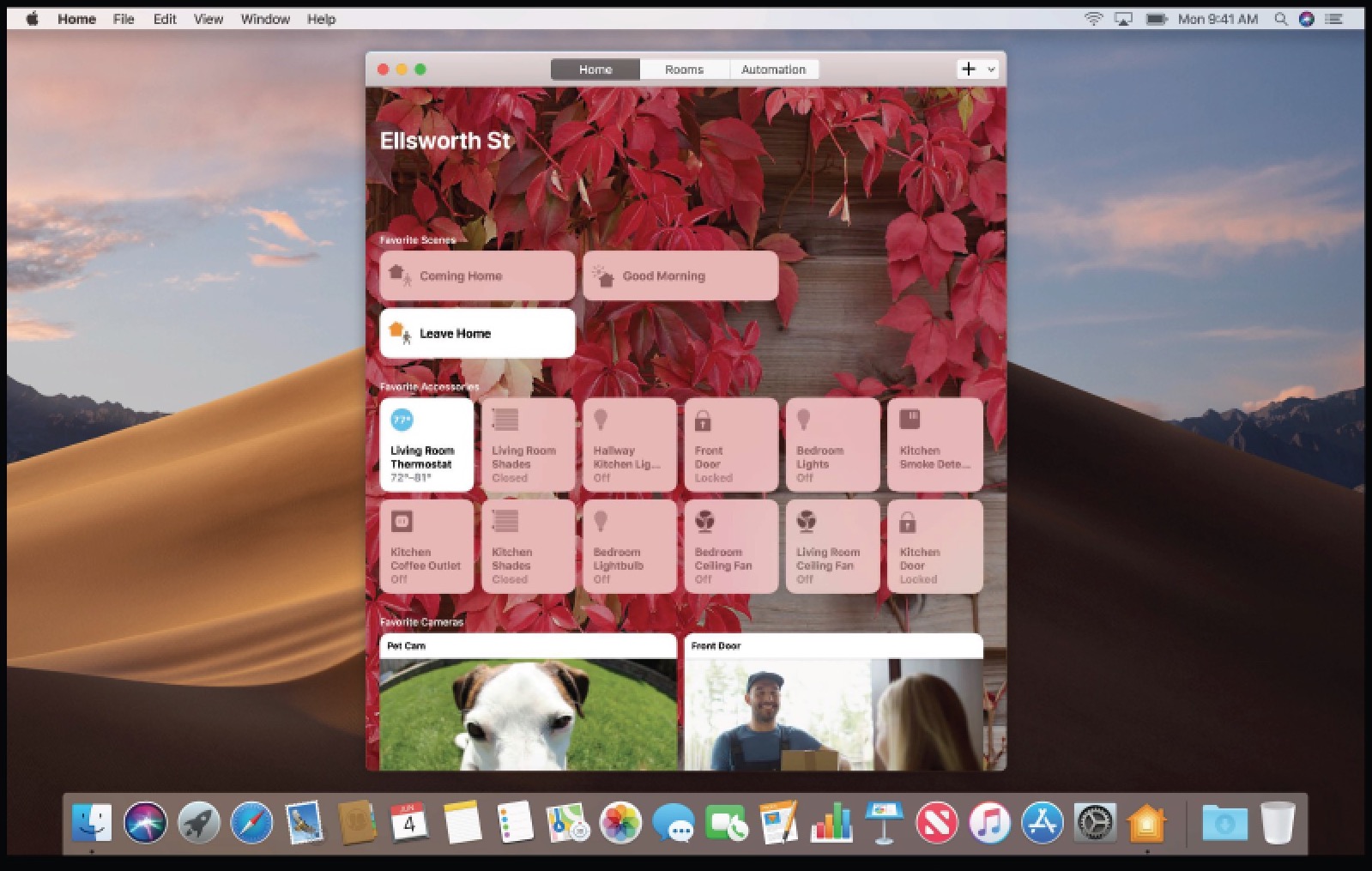Click the plus add button
The height and width of the screenshot is (871, 1372).
pyautogui.click(x=969, y=69)
